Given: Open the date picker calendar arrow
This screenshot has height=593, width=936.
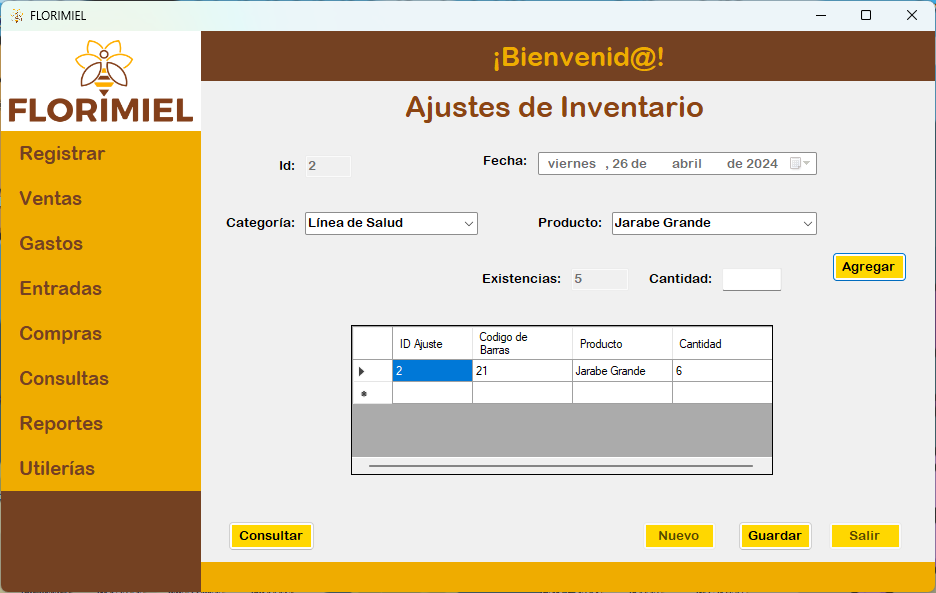Looking at the screenshot, I should click(807, 164).
